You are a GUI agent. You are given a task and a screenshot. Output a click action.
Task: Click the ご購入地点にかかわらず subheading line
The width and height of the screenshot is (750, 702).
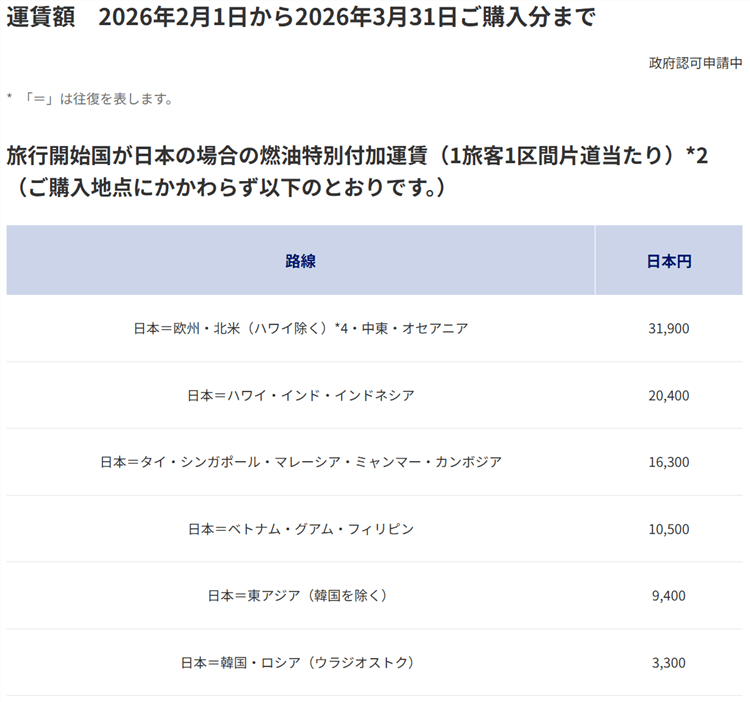pos(226,187)
